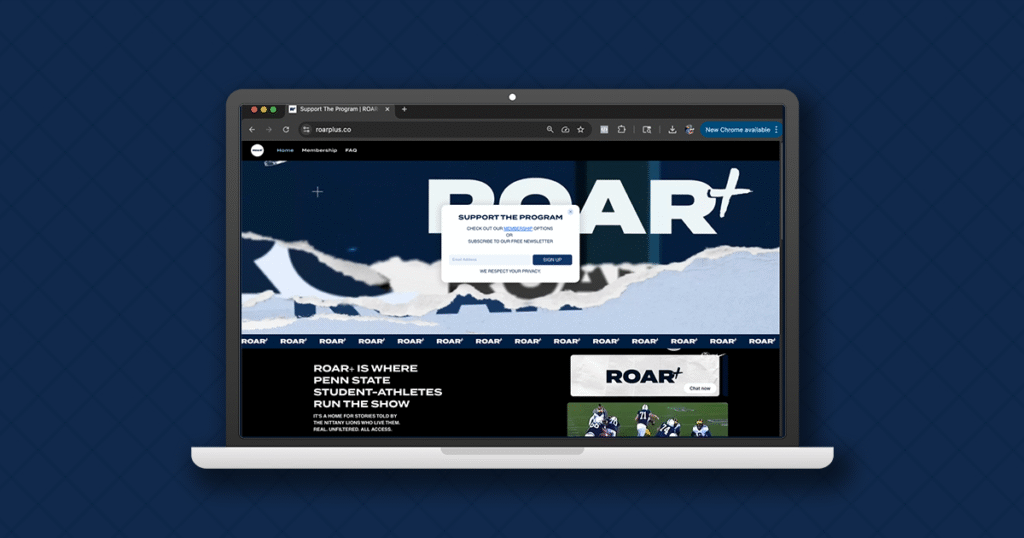The width and height of the screenshot is (1024, 538).
Task: Bookmark this page with the star icon
Action: [x=581, y=129]
